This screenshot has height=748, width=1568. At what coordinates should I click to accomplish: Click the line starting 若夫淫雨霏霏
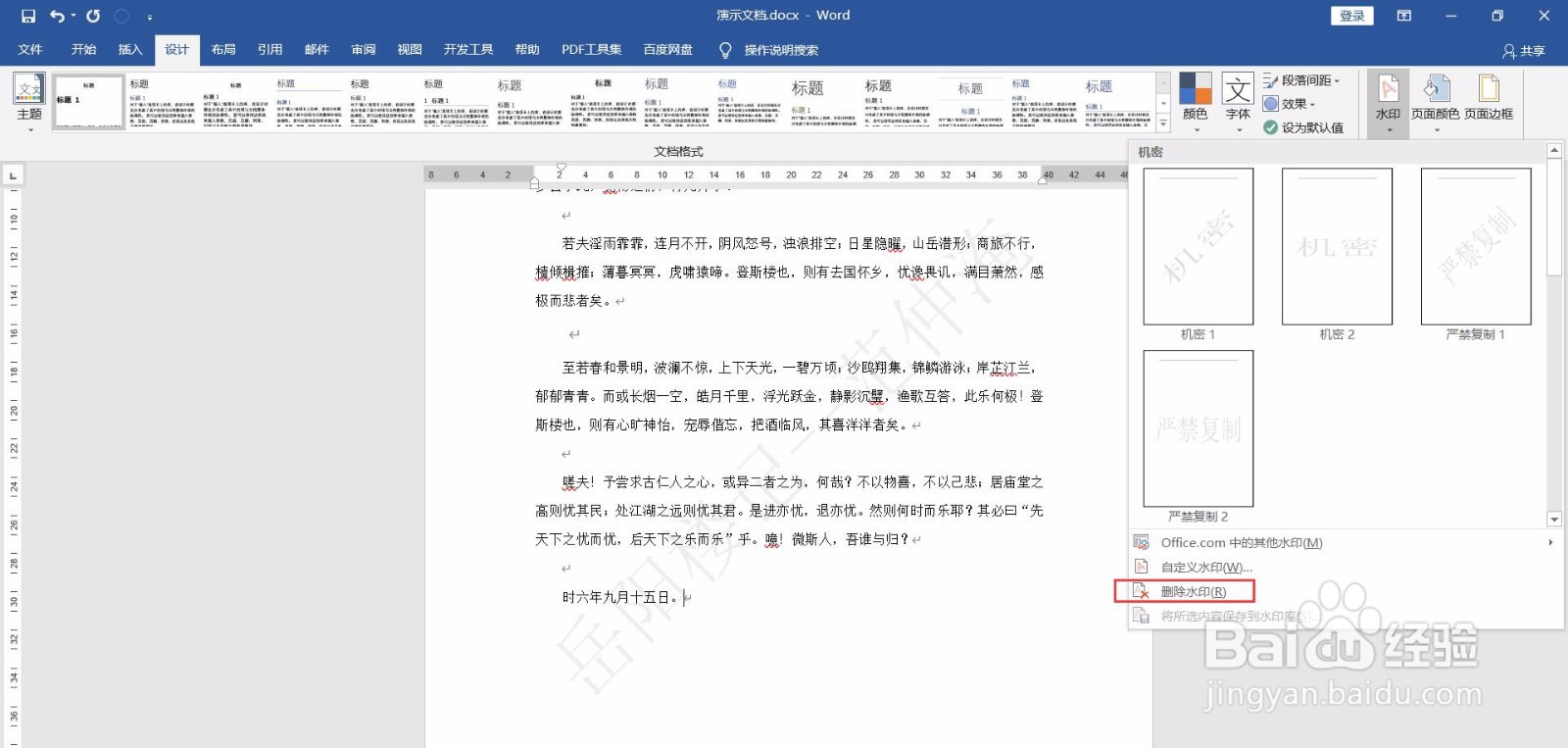click(799, 243)
